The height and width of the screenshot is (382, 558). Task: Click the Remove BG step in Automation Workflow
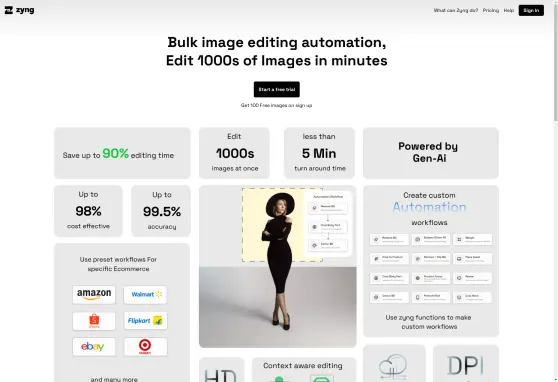(x=328, y=208)
